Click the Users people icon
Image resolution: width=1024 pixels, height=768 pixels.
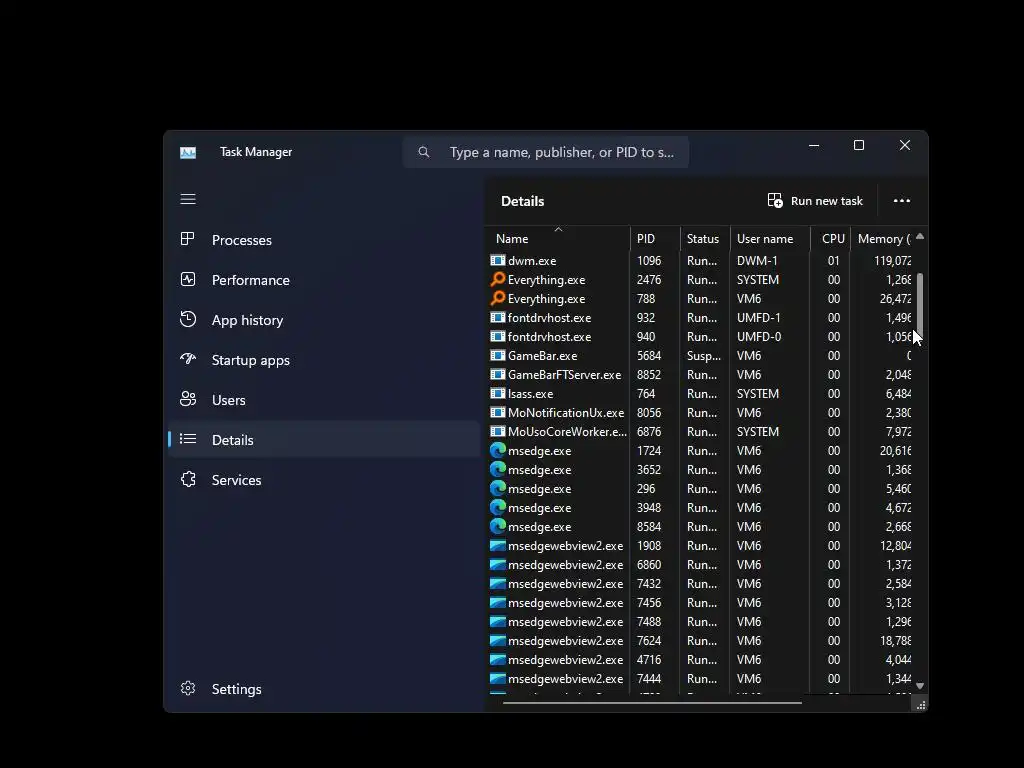[x=188, y=399]
